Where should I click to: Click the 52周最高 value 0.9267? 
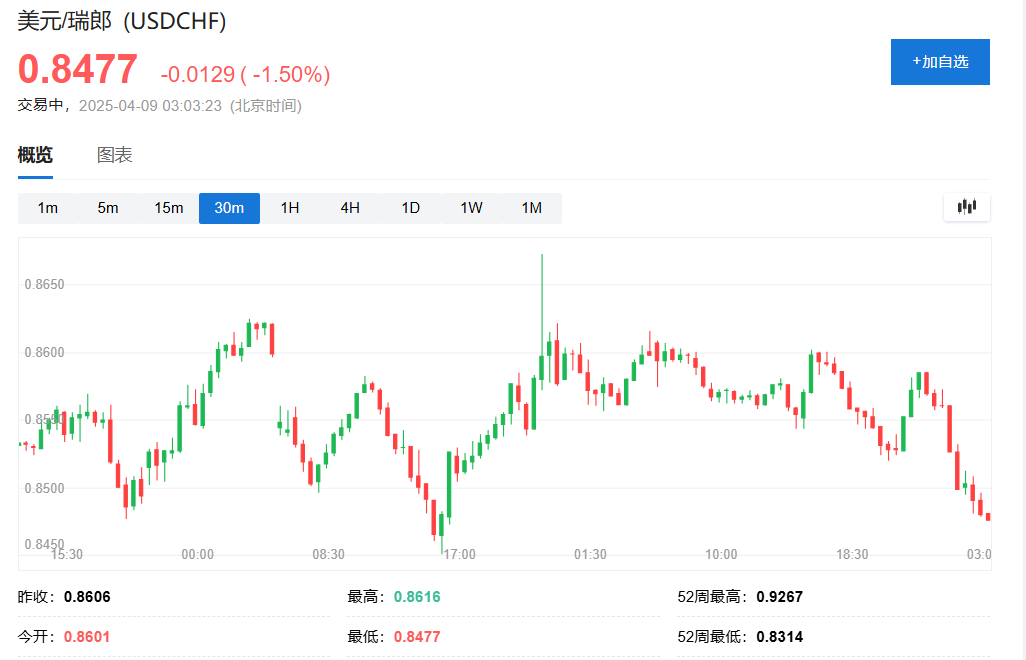pos(780,597)
